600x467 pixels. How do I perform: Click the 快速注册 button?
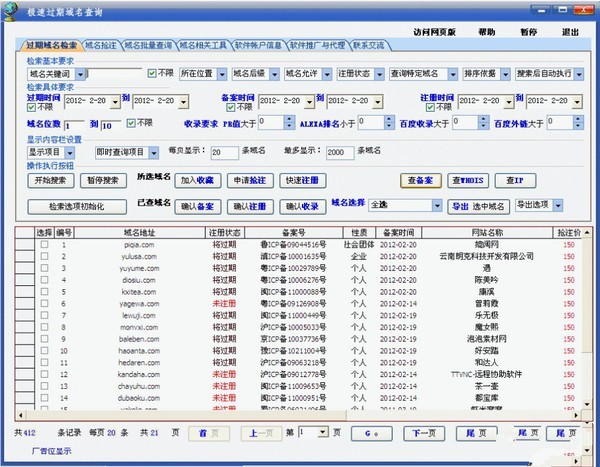(x=303, y=180)
